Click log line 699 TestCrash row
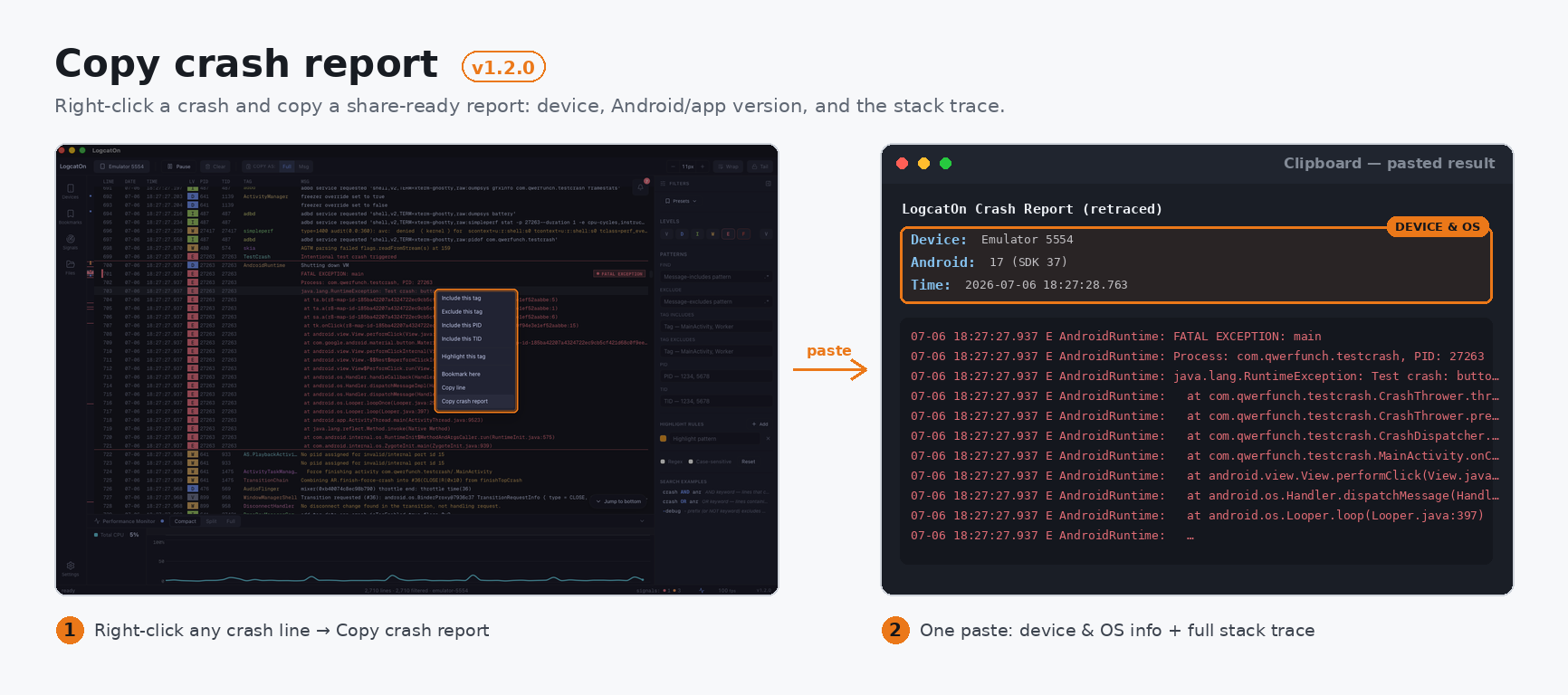Screen dimensions: 1568x695 coord(372,257)
